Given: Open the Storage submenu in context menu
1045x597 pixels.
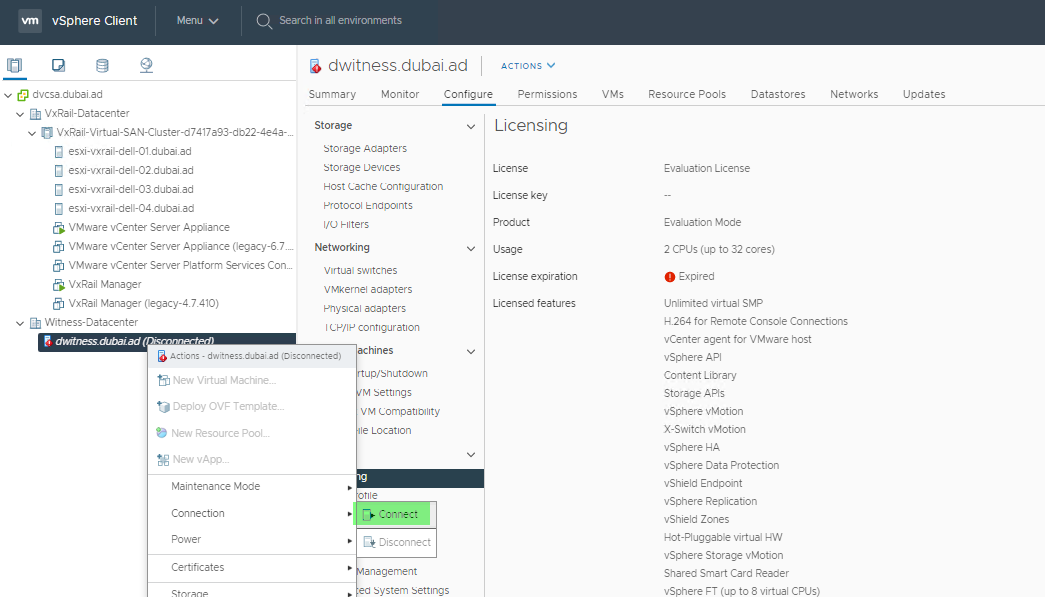Looking at the screenshot, I should 252,592.
